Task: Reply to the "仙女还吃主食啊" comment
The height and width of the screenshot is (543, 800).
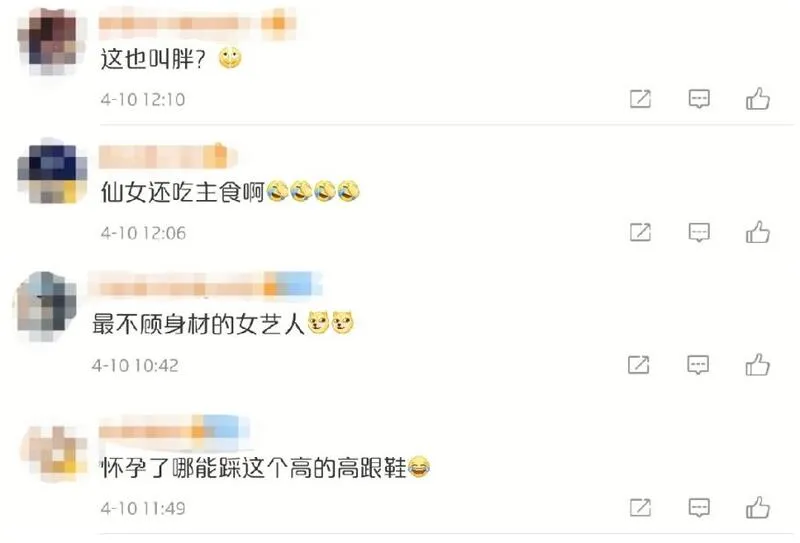Action: [699, 232]
